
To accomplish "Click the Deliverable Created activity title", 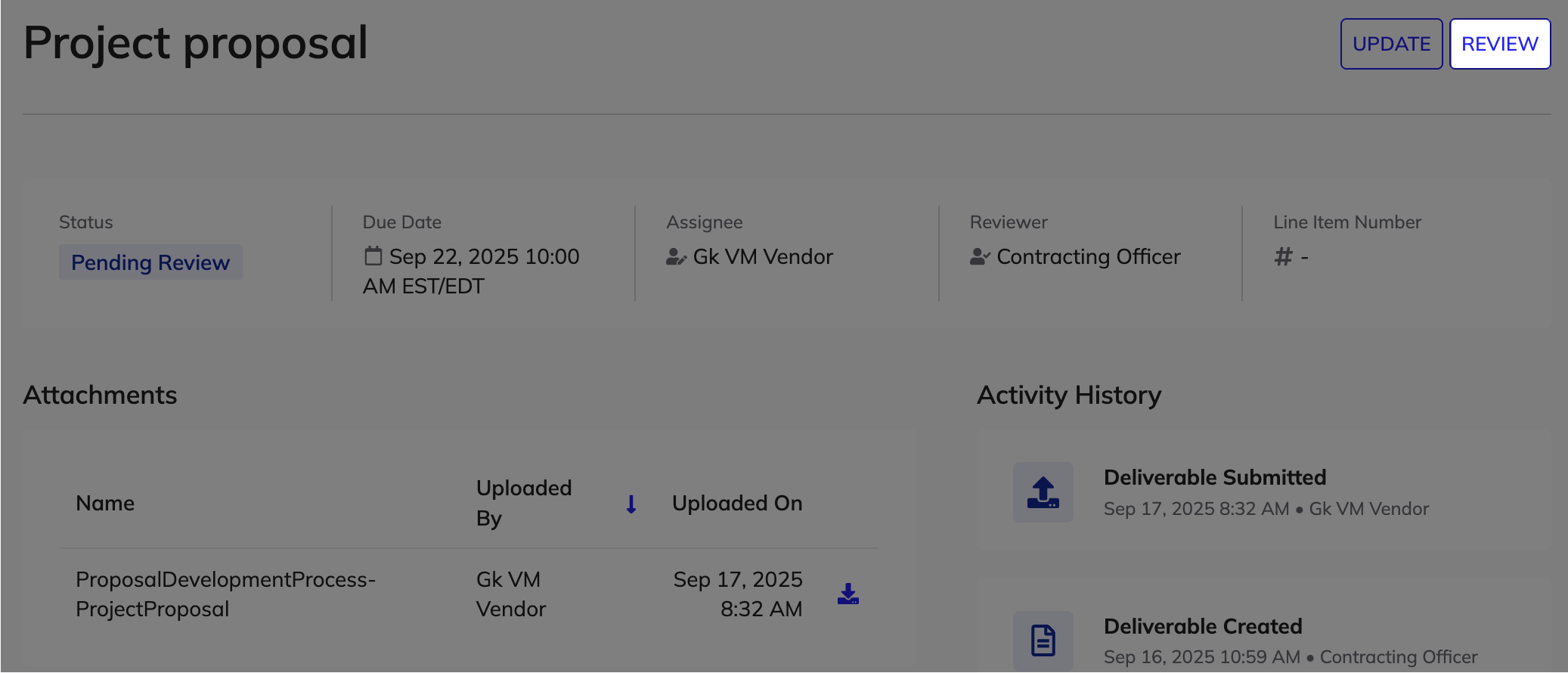I will coord(1203,626).
